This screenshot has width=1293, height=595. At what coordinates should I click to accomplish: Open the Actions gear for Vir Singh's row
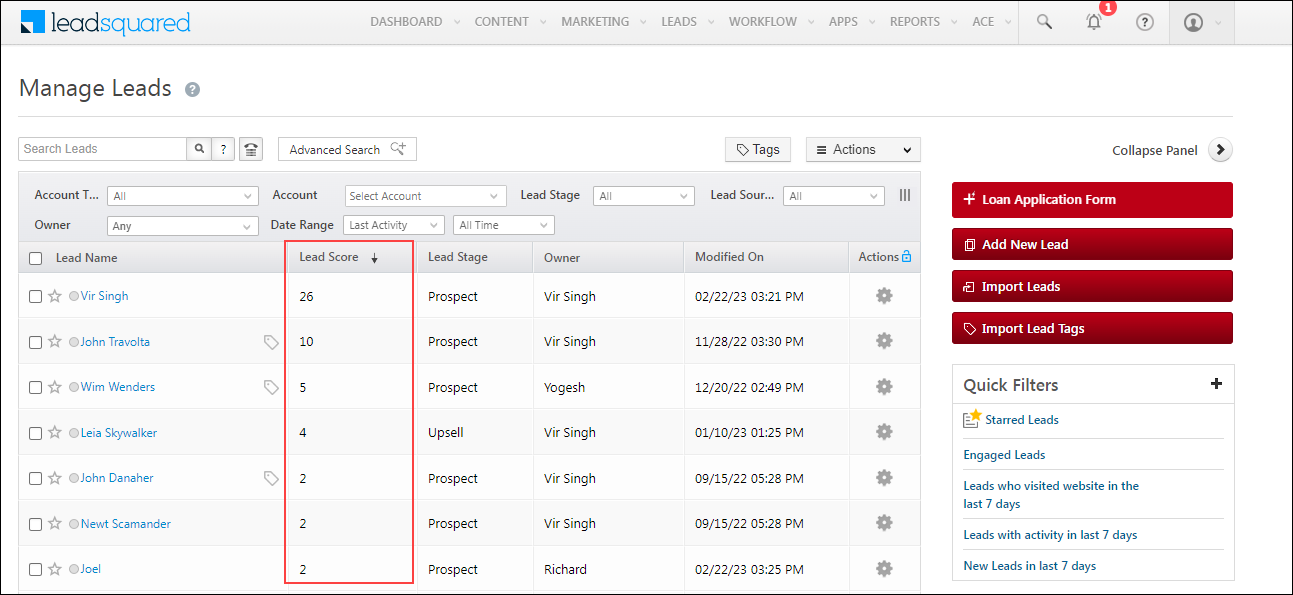pos(883,295)
